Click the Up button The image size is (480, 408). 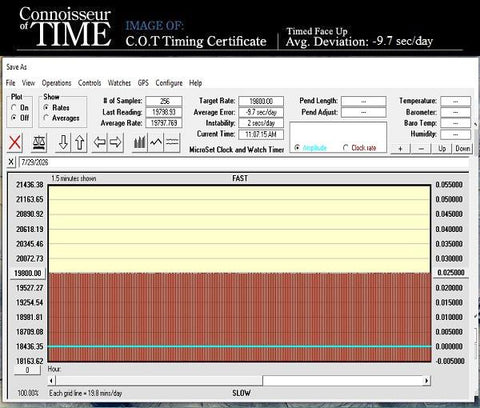click(442, 148)
